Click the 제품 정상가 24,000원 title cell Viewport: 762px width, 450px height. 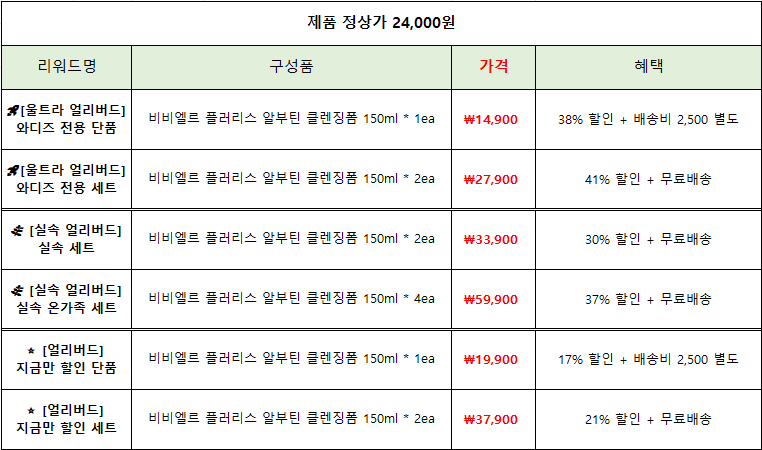coord(381,22)
